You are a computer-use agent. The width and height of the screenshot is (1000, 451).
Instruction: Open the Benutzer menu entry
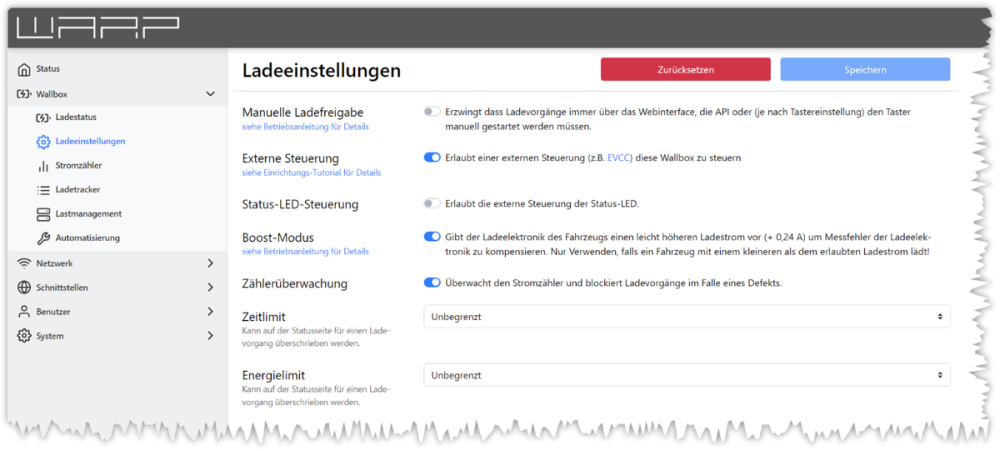click(115, 311)
